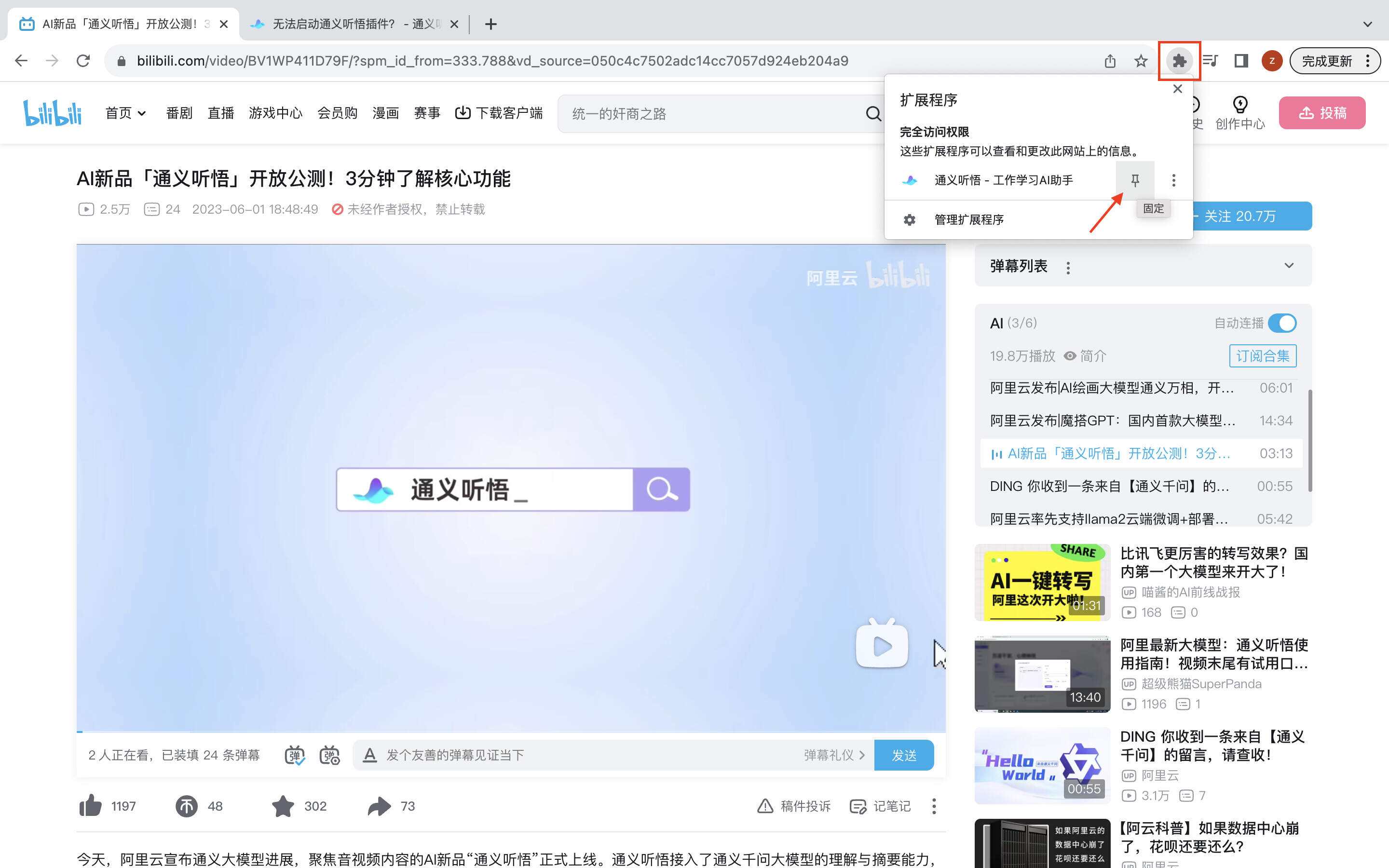
Task: Reload the bilibili page
Action: [x=83, y=61]
